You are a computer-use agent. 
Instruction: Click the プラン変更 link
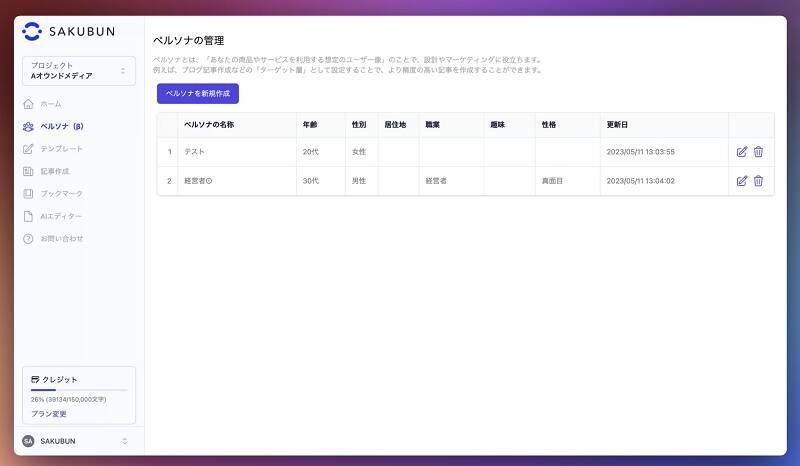point(49,413)
